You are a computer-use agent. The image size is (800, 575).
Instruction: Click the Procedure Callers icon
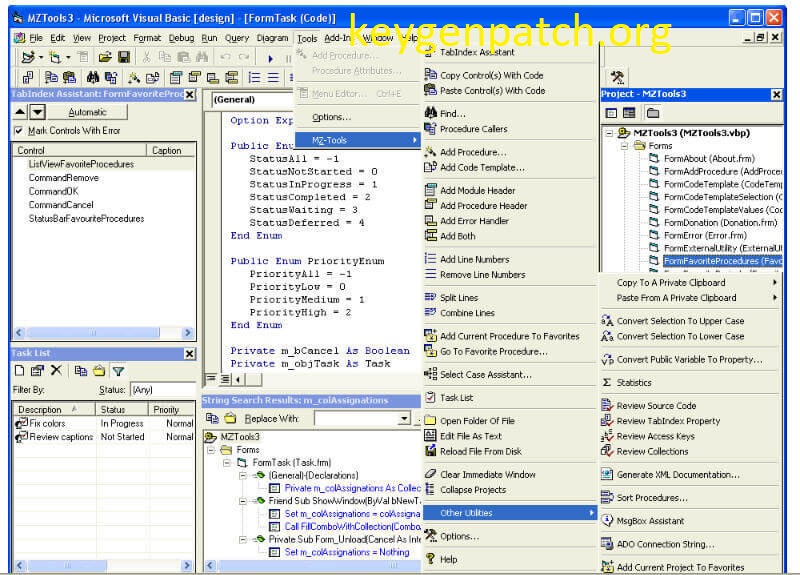pos(431,129)
